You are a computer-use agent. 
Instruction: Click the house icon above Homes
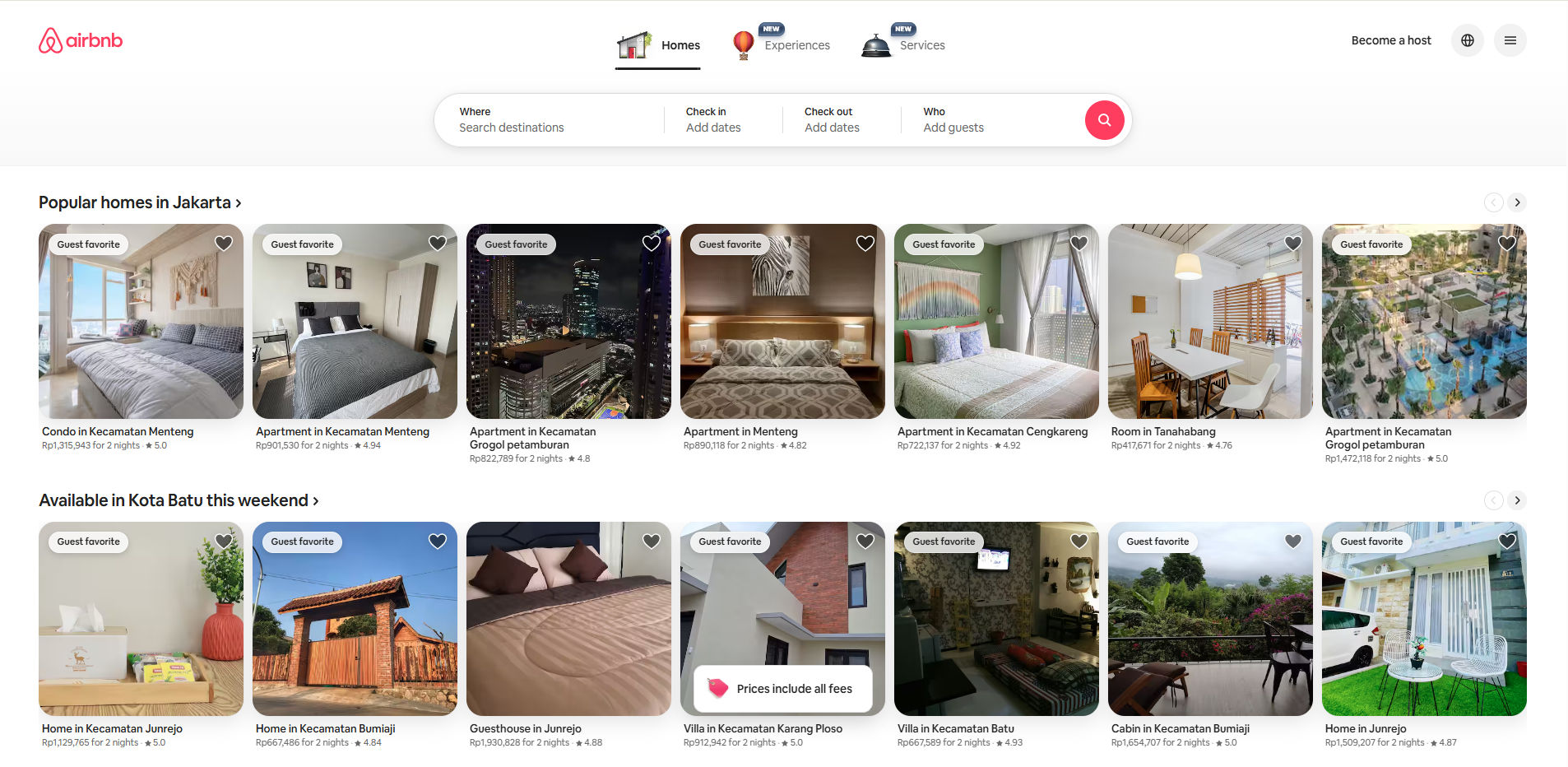[633, 44]
